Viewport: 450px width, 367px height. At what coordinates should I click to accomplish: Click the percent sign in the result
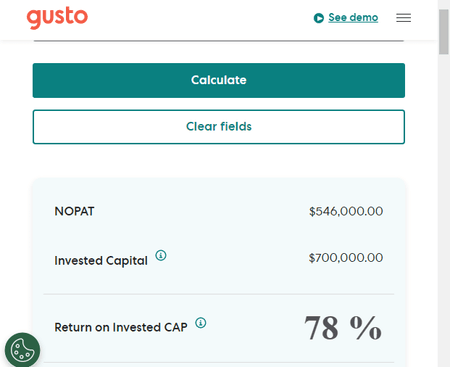pyautogui.click(x=366, y=328)
